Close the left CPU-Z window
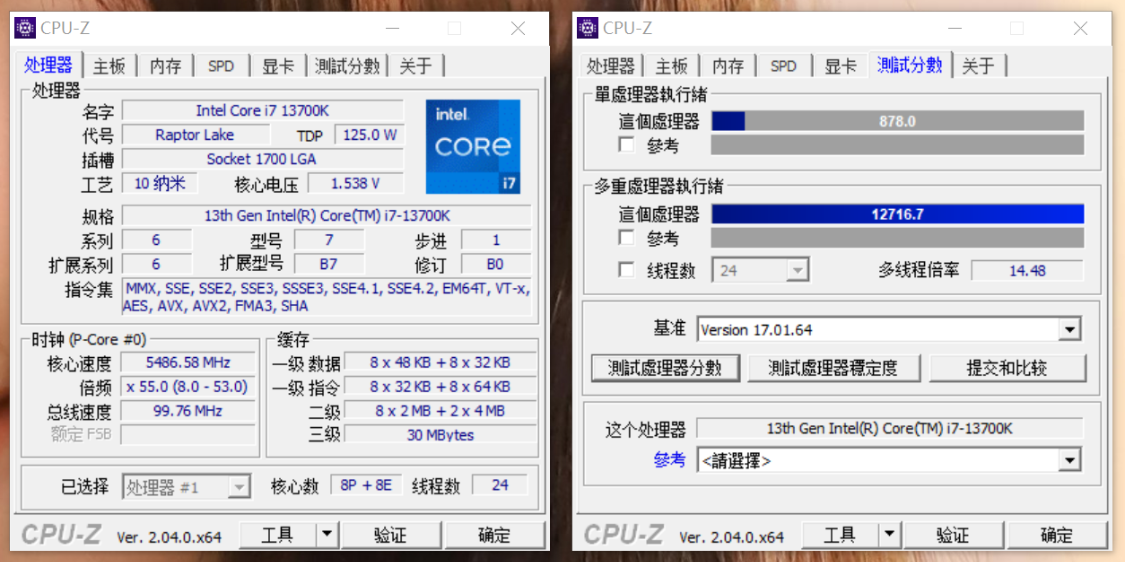The width and height of the screenshot is (1125, 562). [x=517, y=28]
